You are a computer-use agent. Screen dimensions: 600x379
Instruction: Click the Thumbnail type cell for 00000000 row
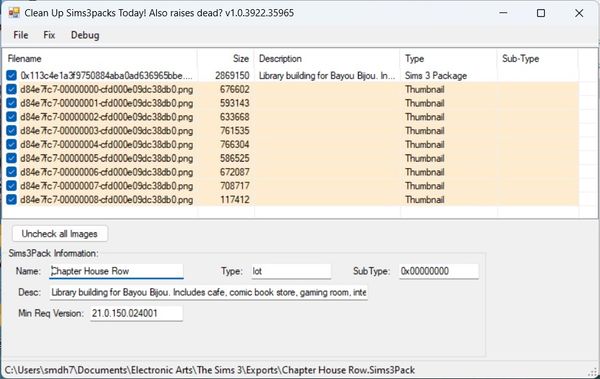425,89
